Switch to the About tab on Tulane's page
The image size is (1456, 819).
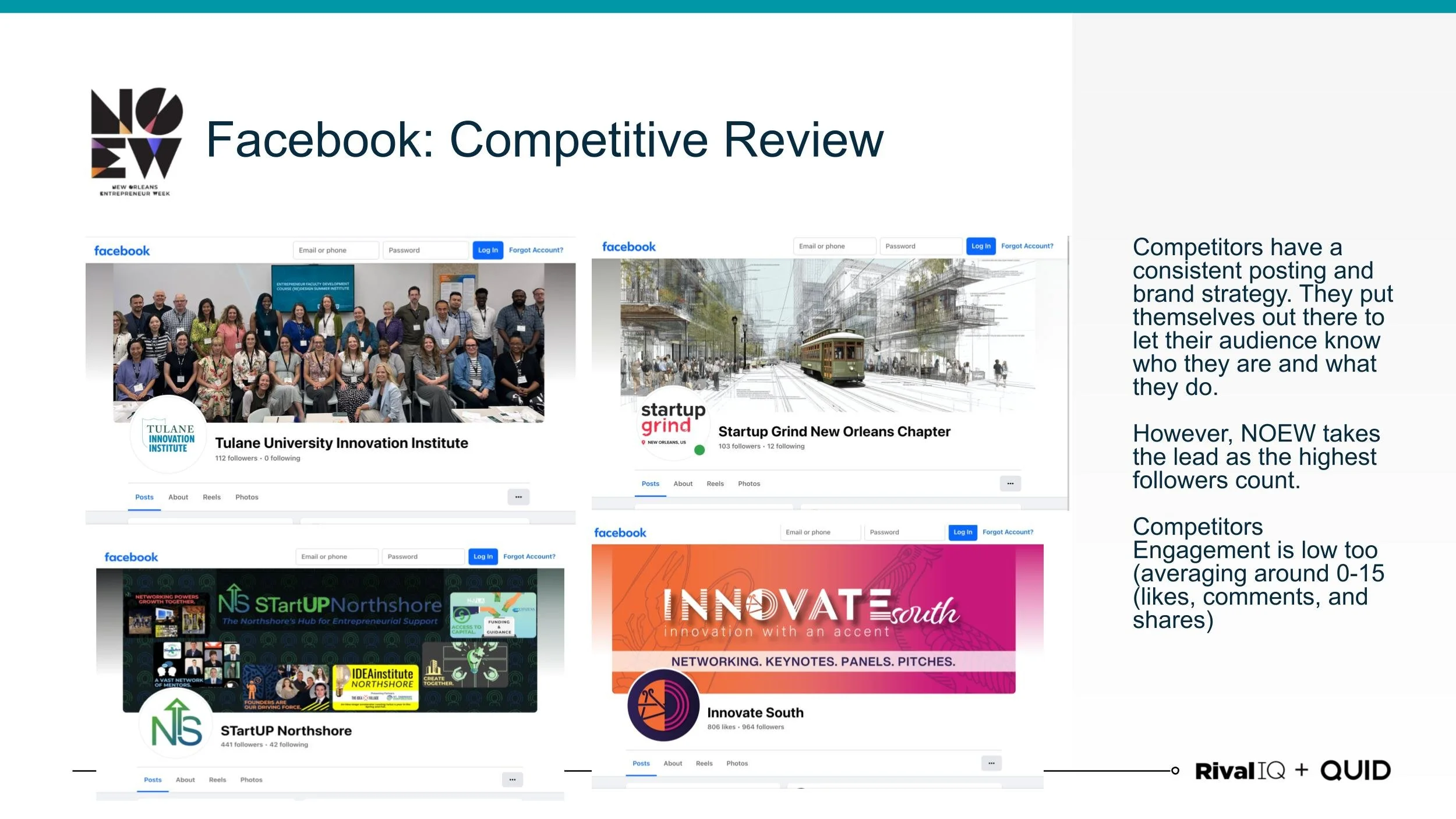coord(178,497)
